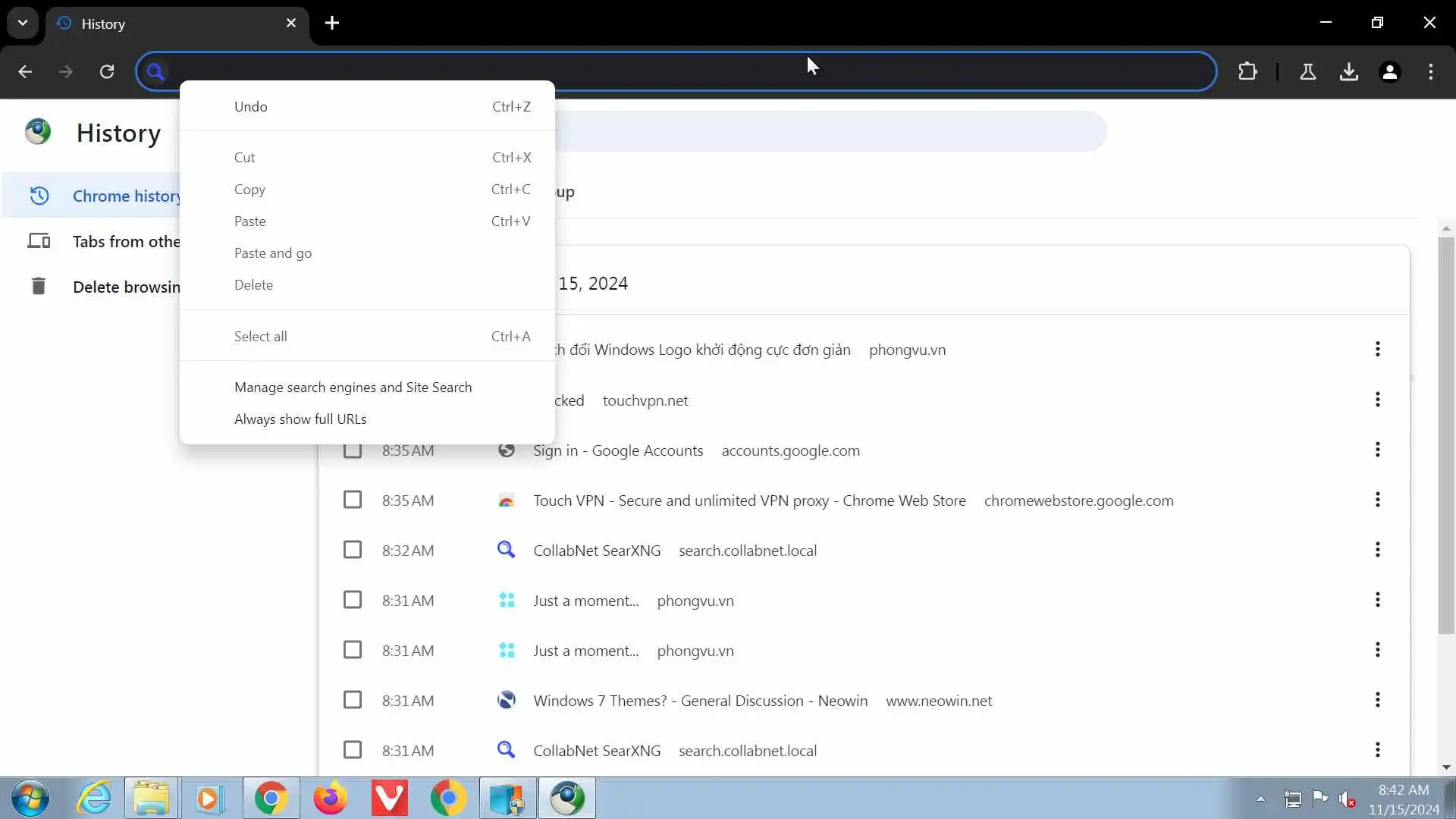
Task: Open the Touch VPN Chrome Web Store link
Action: pos(748,500)
